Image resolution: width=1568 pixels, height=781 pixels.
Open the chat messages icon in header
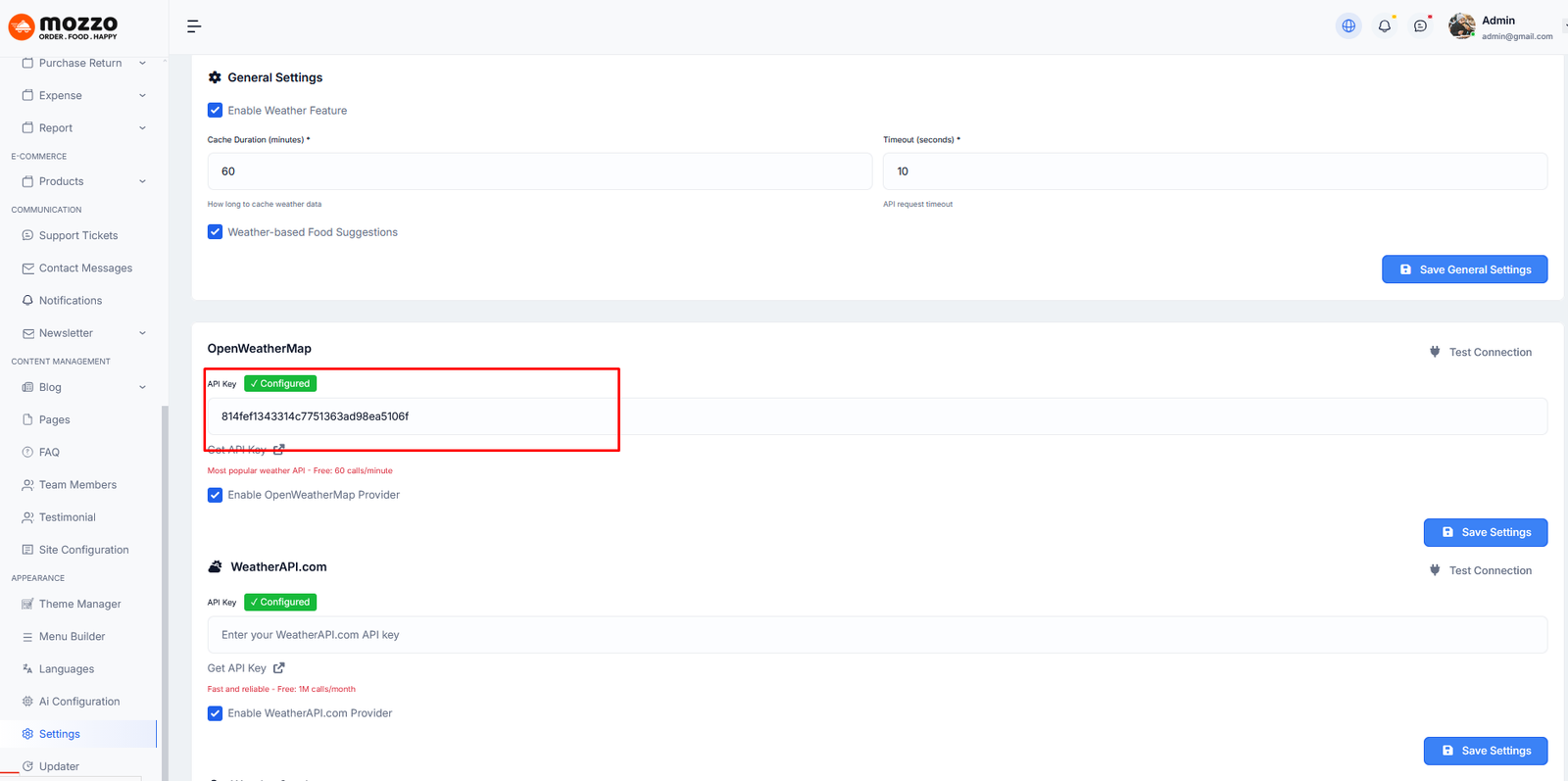1420,26
